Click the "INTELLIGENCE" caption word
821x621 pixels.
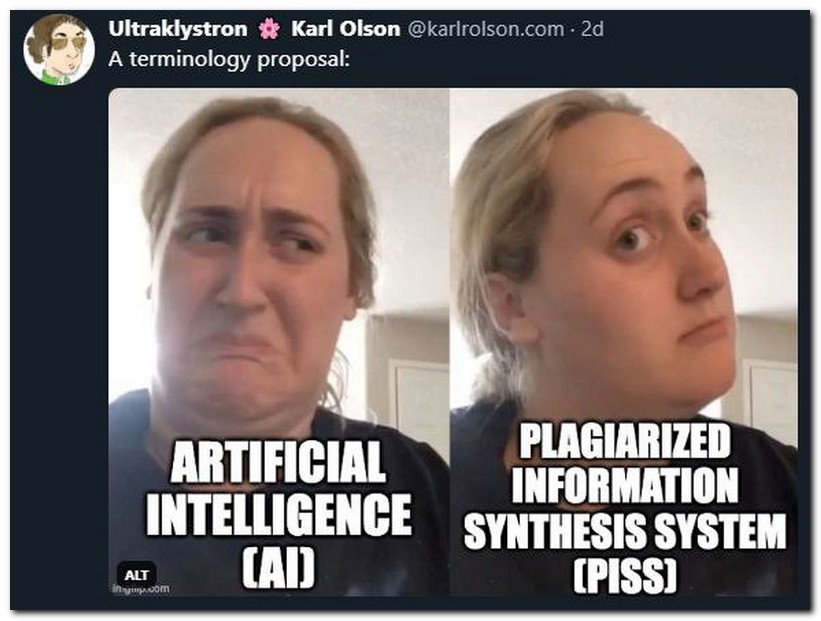coord(279,514)
